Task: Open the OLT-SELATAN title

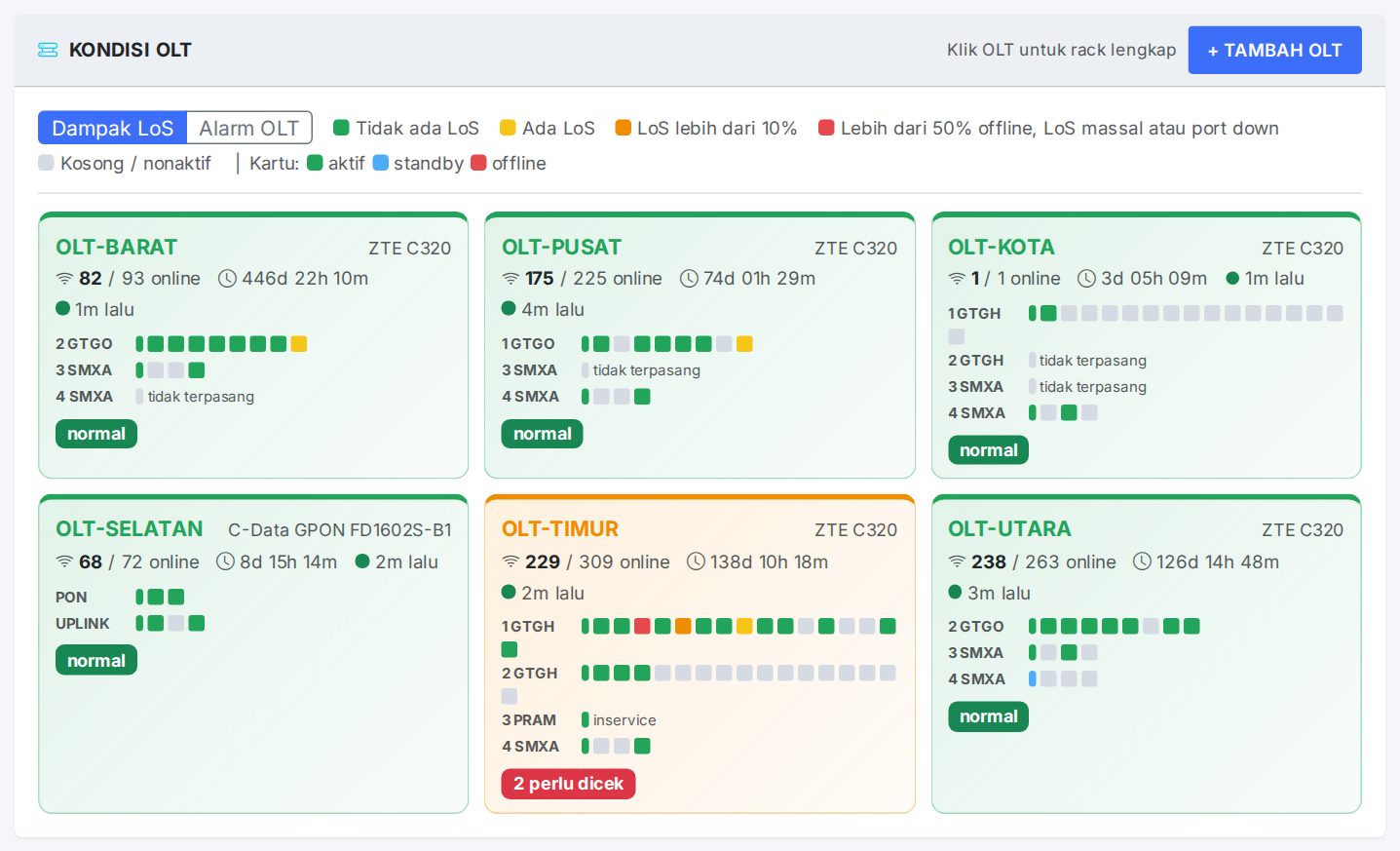Action: pyautogui.click(x=129, y=529)
